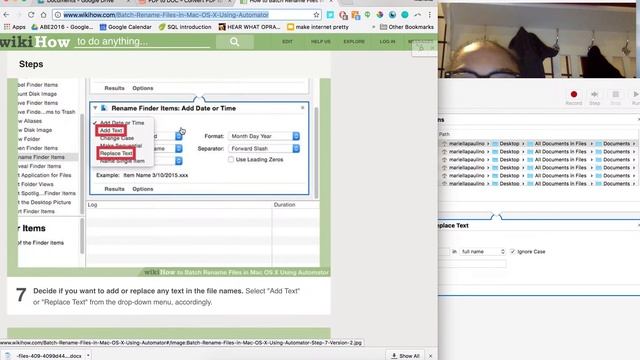Screen dimensions: 640x360
Task: Click the Log column header in tutorial image
Action: (93, 204)
